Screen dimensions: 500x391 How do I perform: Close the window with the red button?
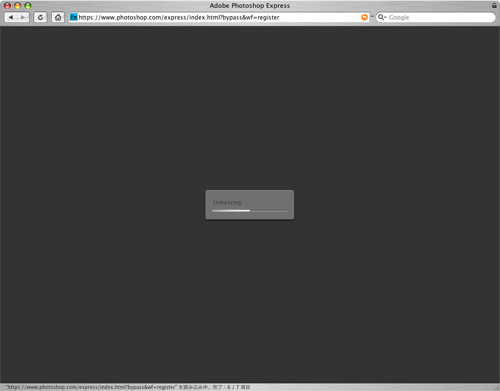tap(7, 6)
